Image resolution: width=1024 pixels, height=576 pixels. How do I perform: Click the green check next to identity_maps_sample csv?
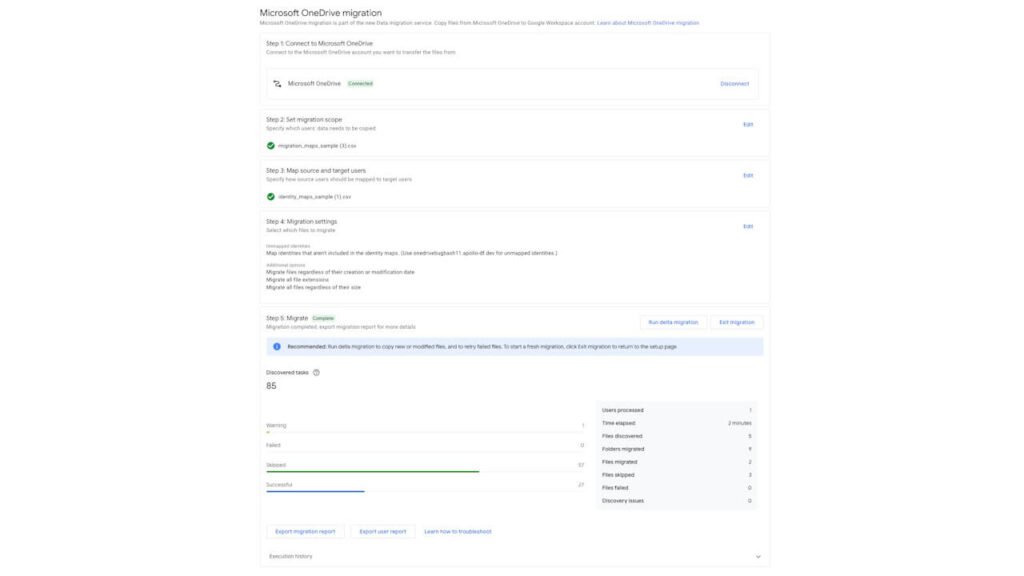pos(270,197)
